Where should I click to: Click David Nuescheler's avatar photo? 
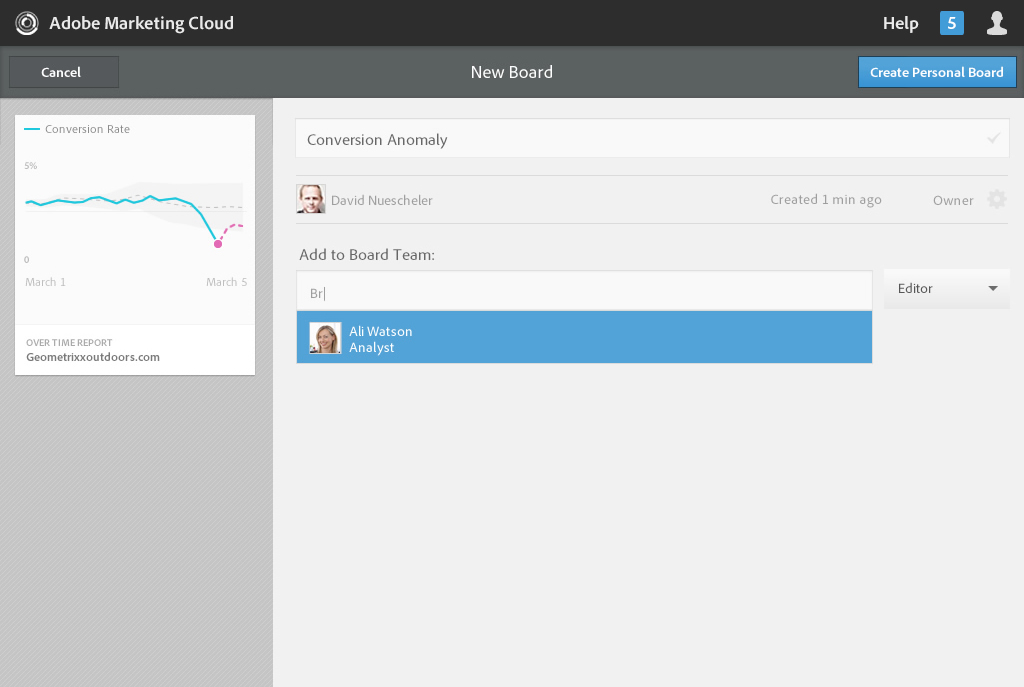pyautogui.click(x=311, y=200)
